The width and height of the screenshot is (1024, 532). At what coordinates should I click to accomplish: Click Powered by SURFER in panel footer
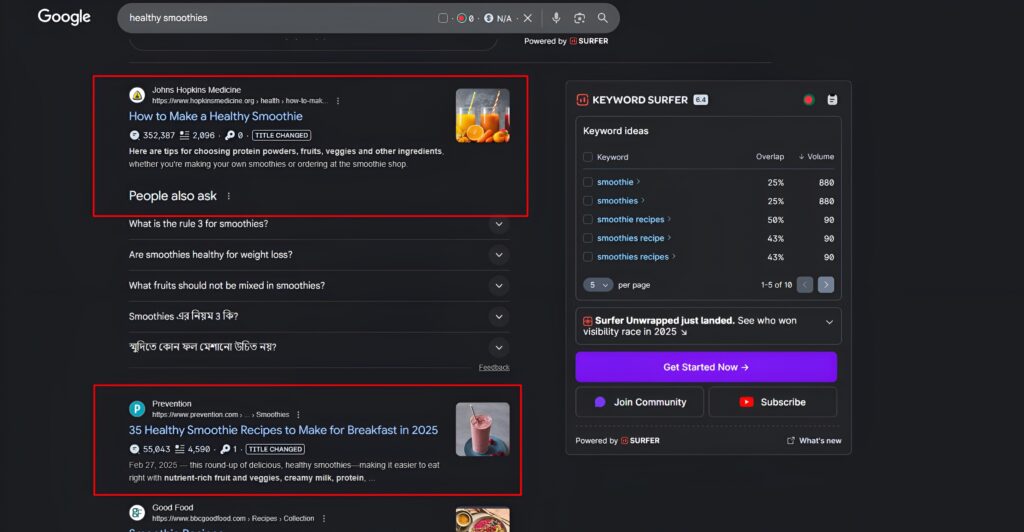click(x=617, y=441)
